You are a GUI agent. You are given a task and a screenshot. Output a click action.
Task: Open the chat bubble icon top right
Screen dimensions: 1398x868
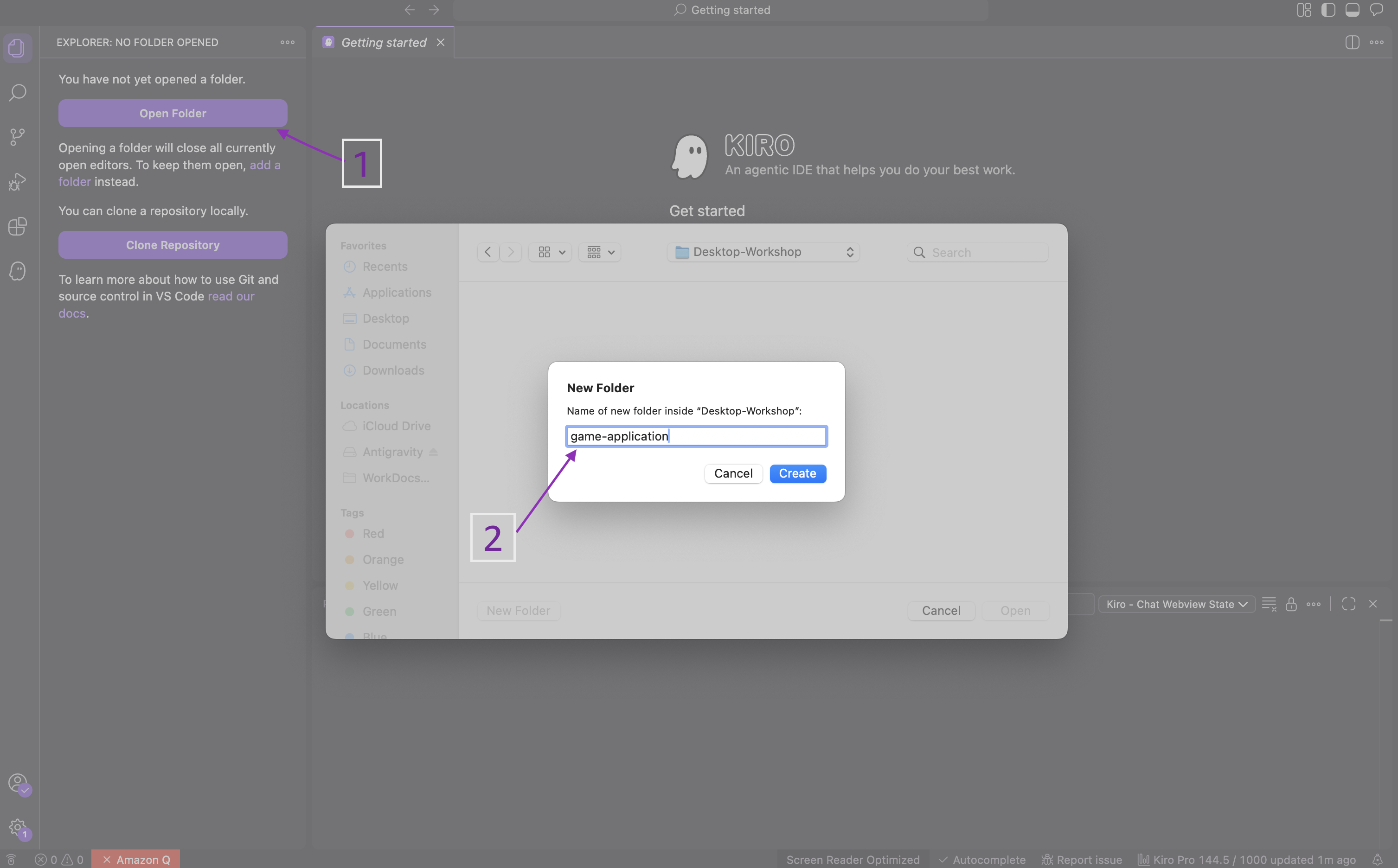click(1377, 10)
